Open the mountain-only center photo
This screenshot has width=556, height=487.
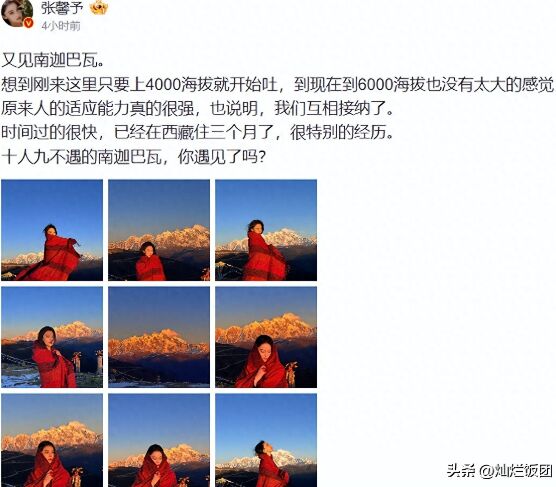coord(159,337)
